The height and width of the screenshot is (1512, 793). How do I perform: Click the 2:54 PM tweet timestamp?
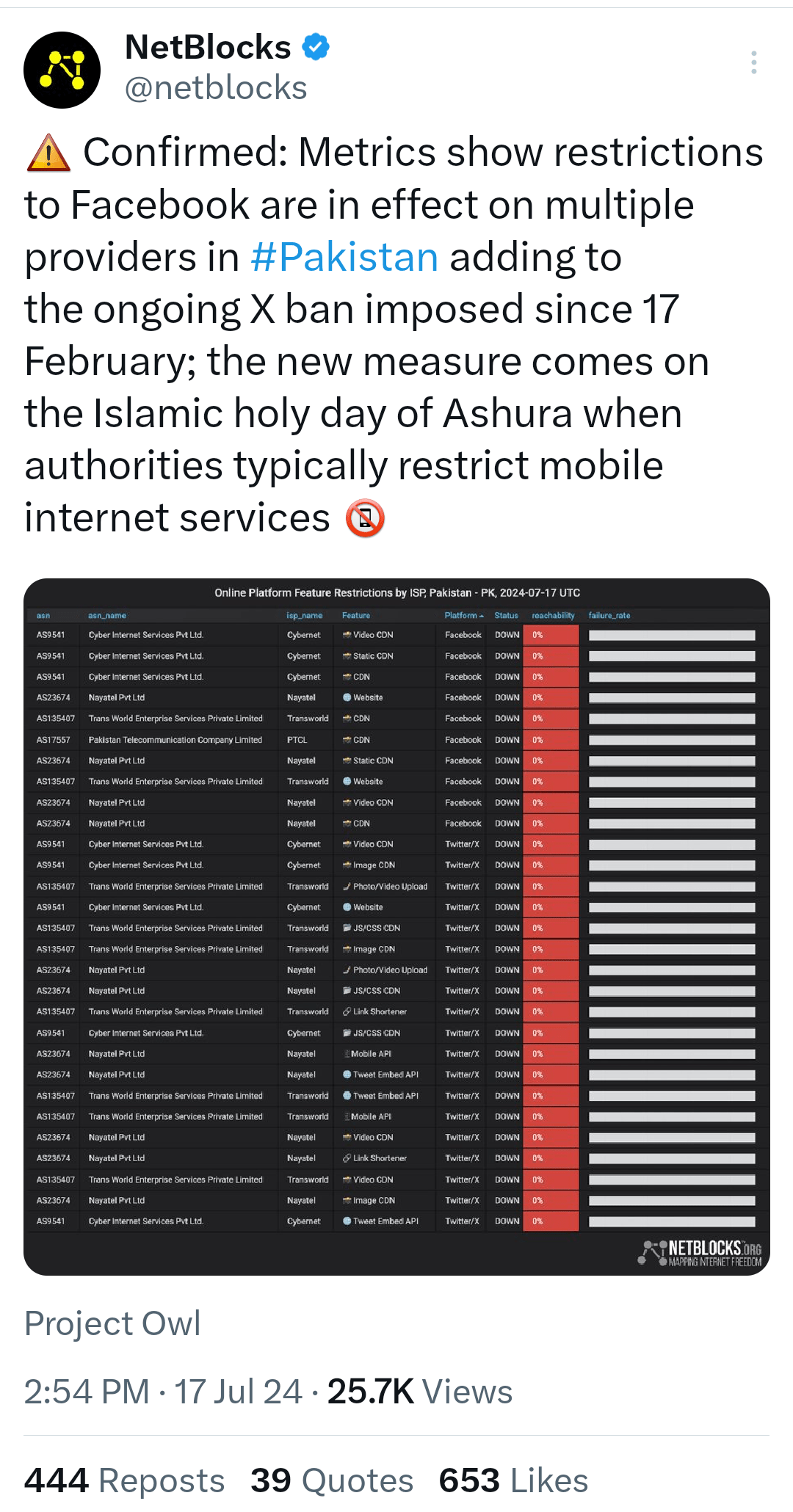click(x=87, y=1392)
